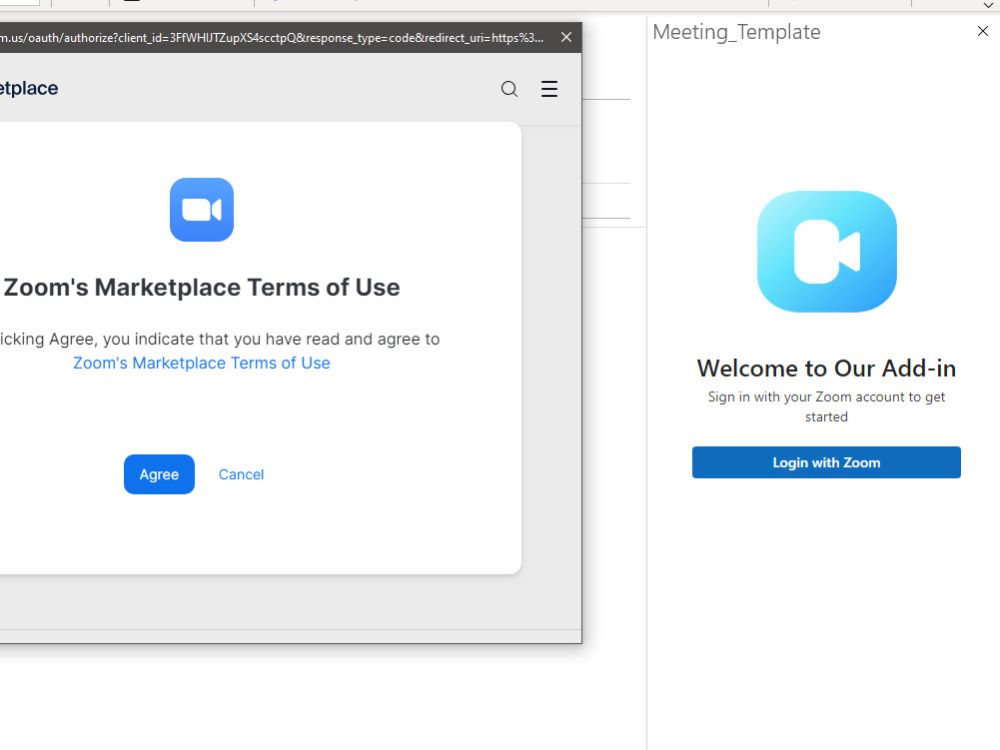This screenshot has width=1000, height=750.
Task: Click 'Sign in with your Zoom account' text
Action: click(x=826, y=406)
